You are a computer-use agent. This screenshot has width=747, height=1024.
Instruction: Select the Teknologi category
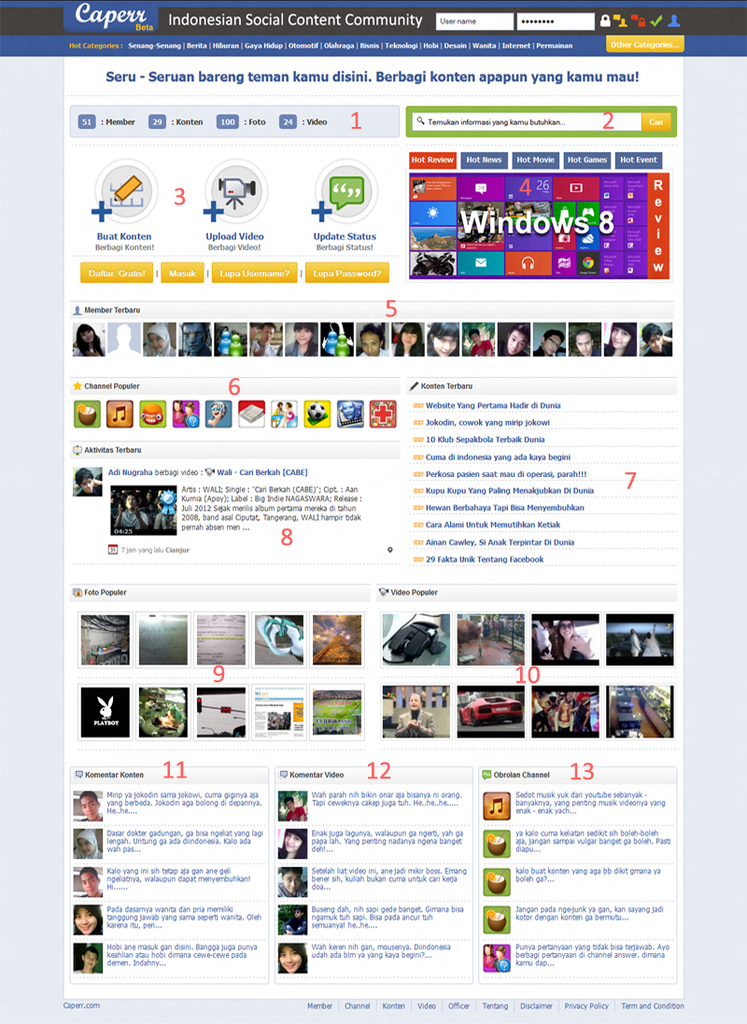[401, 46]
